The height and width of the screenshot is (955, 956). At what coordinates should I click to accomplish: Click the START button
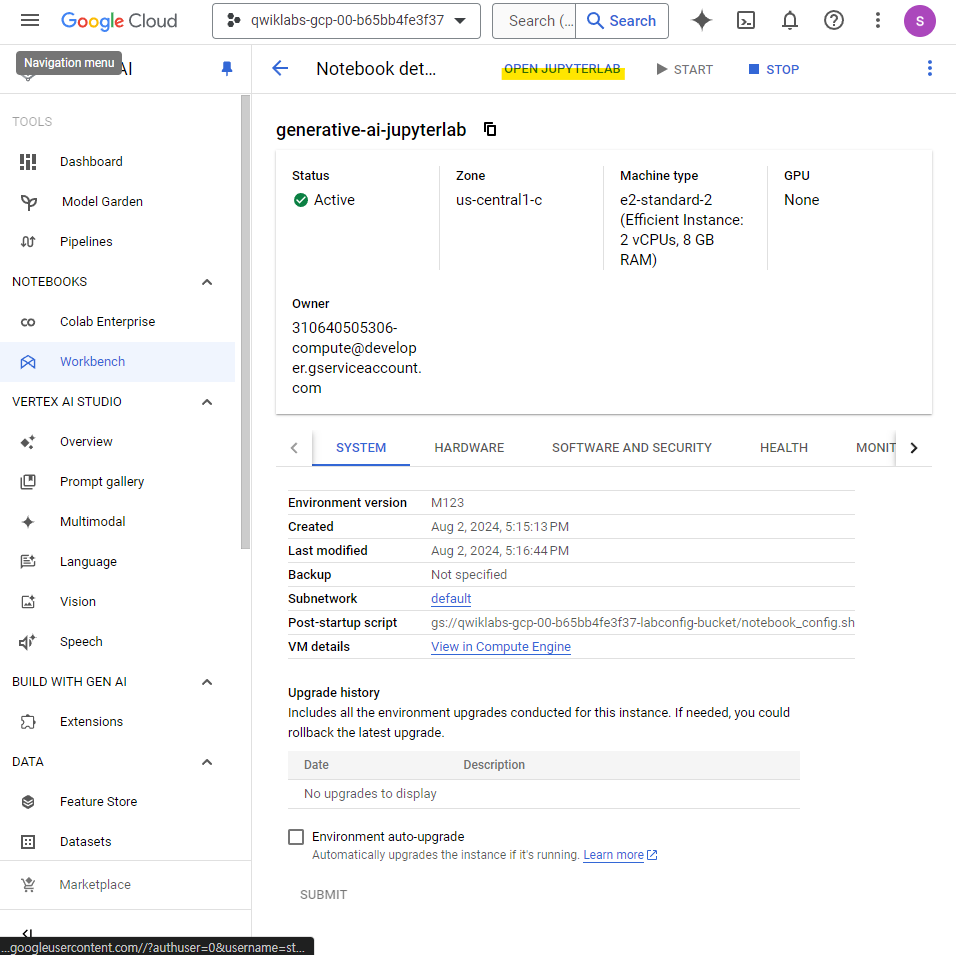(684, 69)
